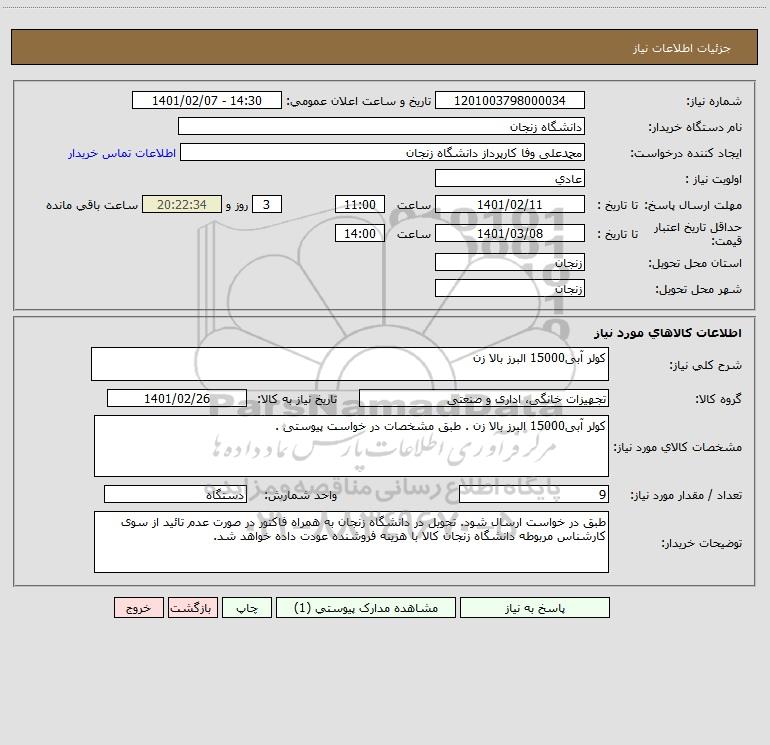Click general description field کولر آبی15000
This screenshot has width=770, height=745.
click(x=350, y=364)
